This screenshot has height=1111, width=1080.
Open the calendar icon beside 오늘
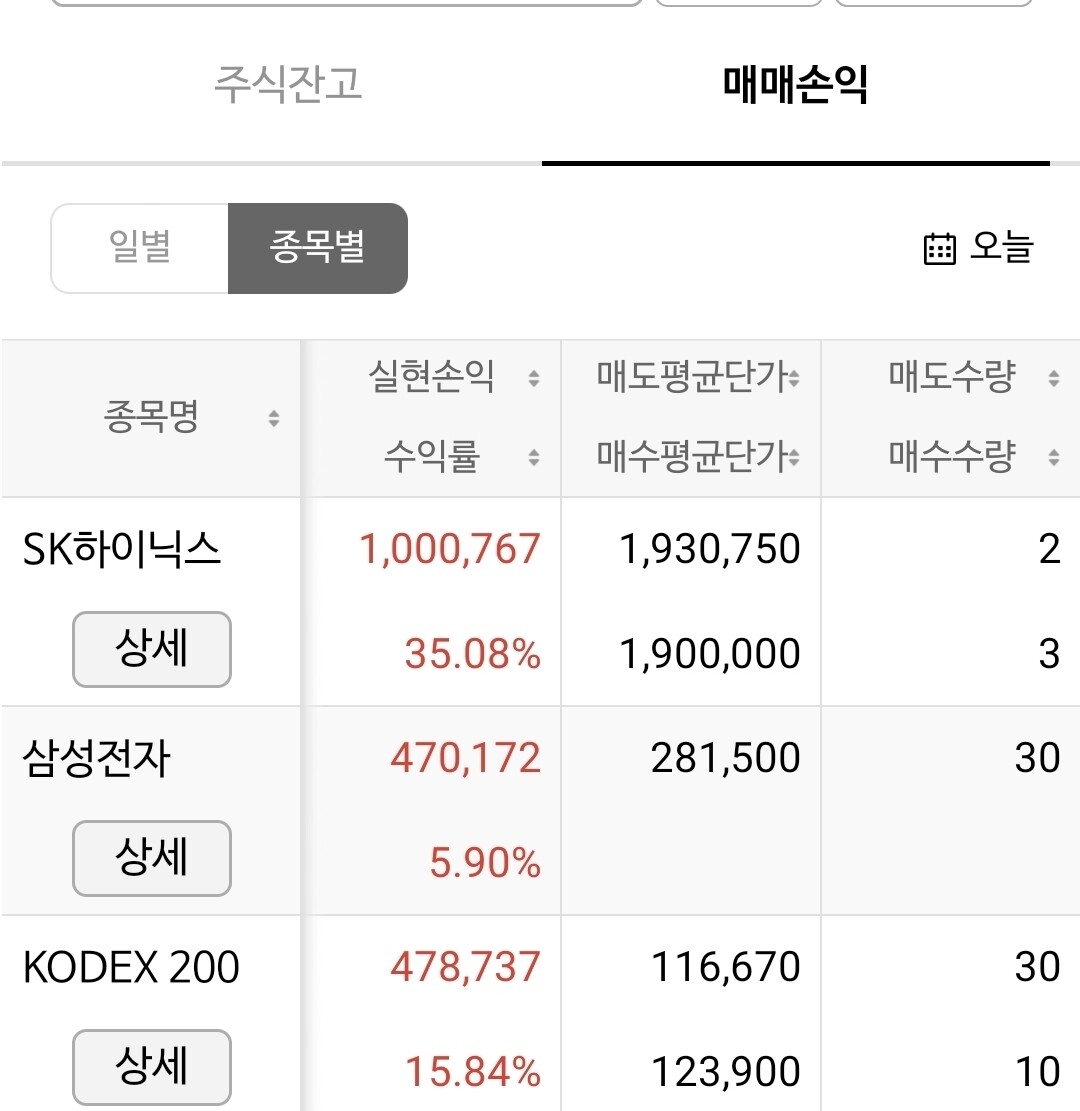940,249
